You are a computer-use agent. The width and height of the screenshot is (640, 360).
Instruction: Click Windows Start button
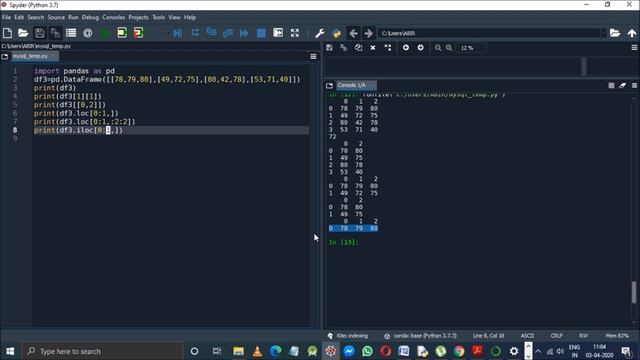[10, 351]
